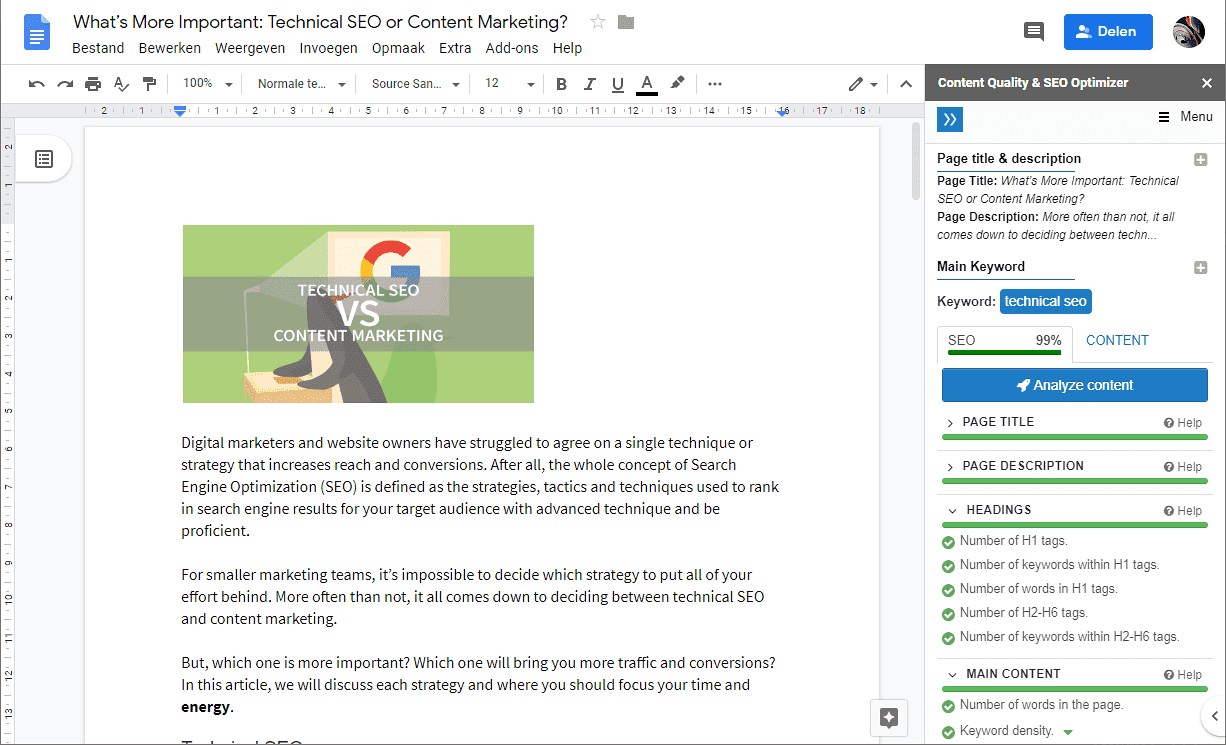1226x745 pixels.
Task: Switch to the CONTENT tab
Action: 1117,340
